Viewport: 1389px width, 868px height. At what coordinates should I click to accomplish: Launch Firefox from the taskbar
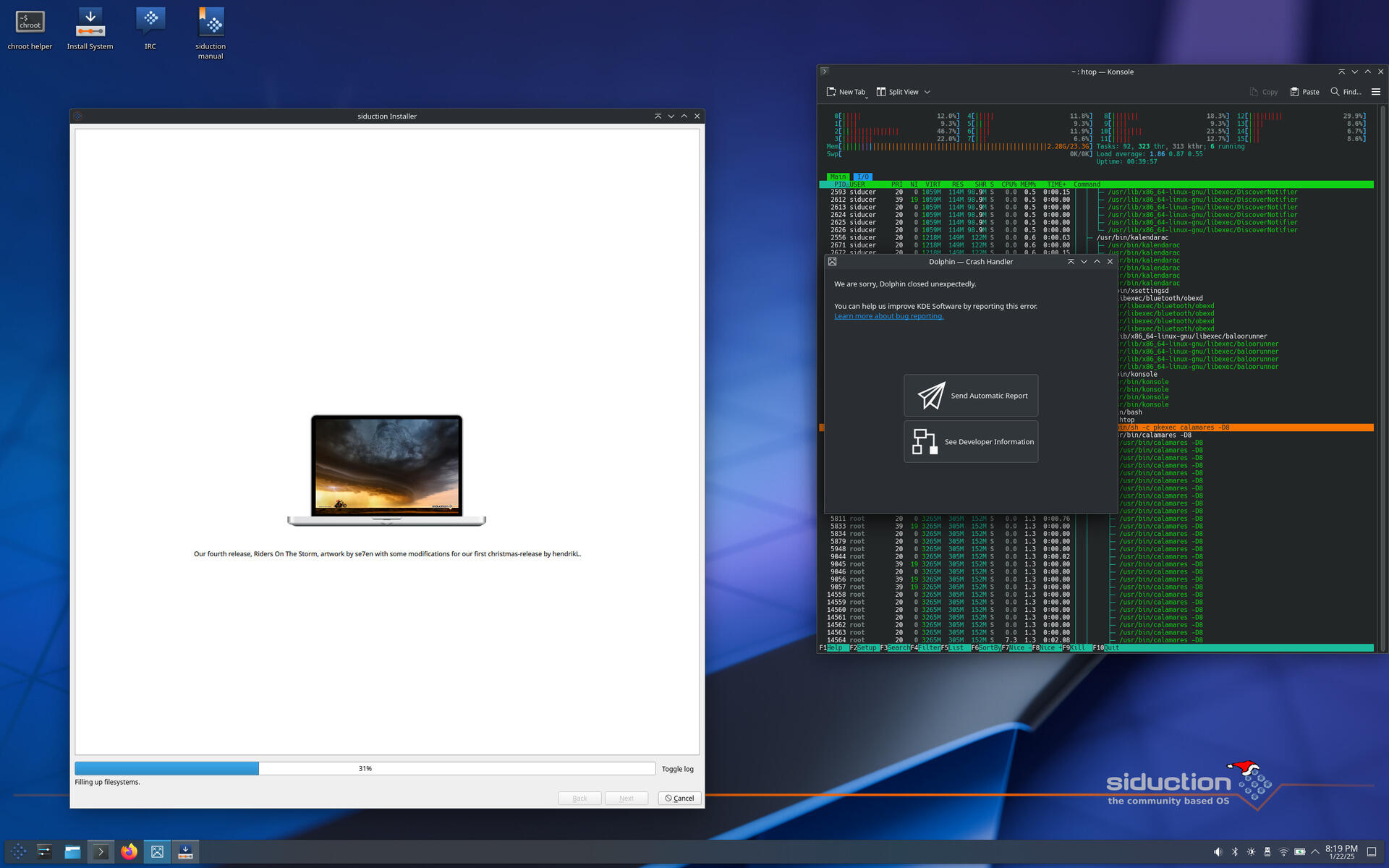coord(129,851)
